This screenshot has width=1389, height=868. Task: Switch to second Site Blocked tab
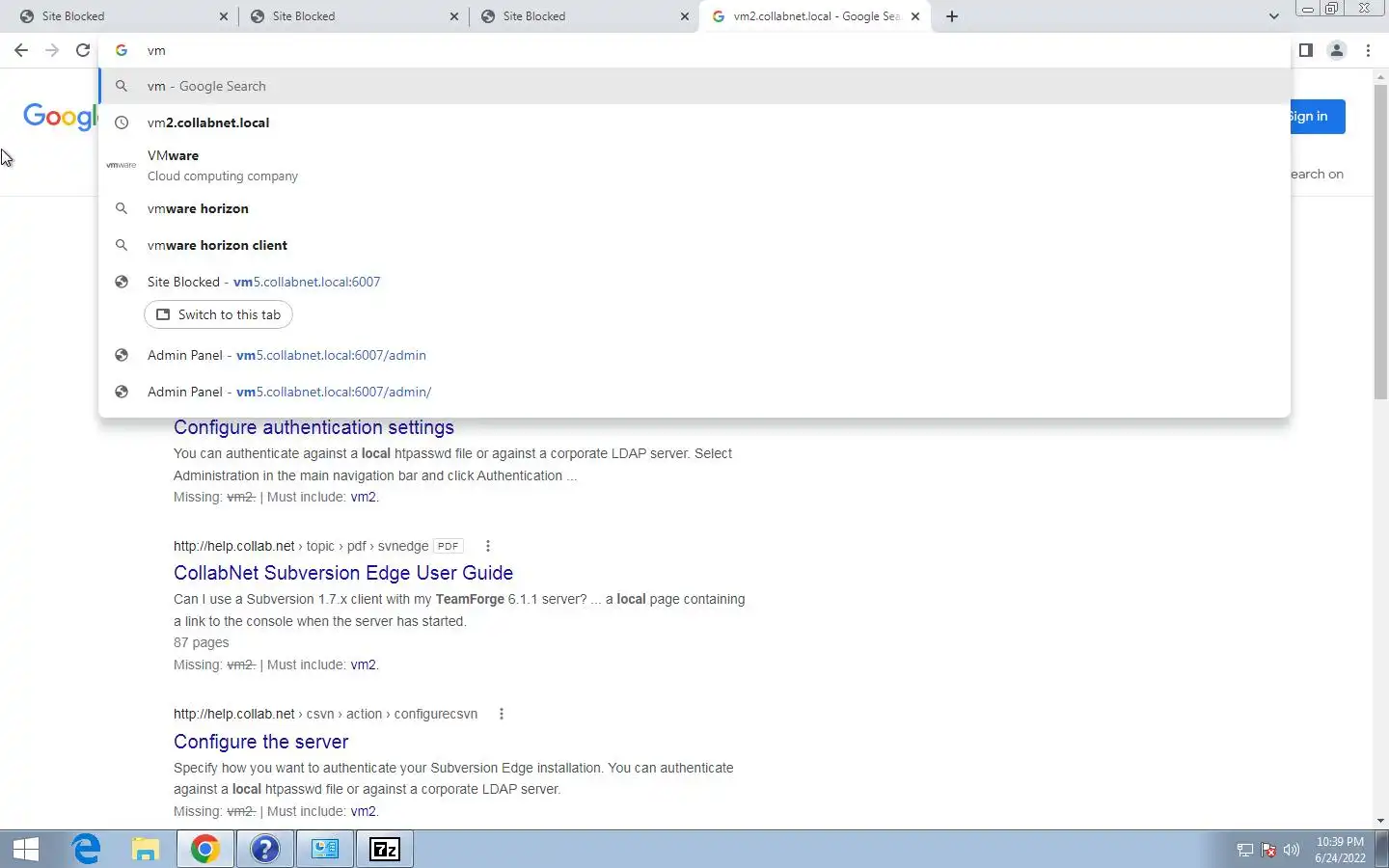coord(351,16)
